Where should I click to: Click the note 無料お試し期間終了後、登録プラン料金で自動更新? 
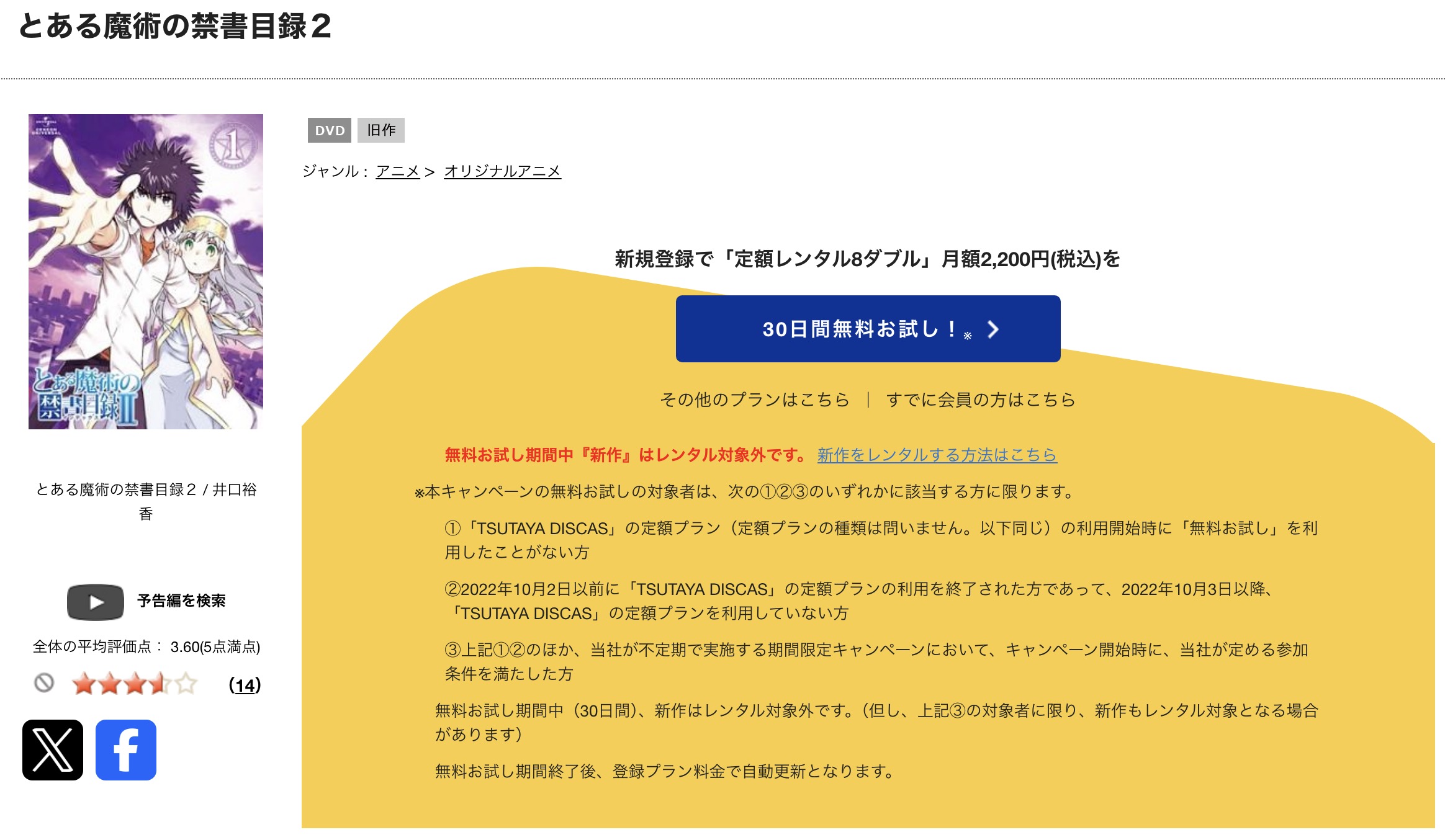point(665,771)
